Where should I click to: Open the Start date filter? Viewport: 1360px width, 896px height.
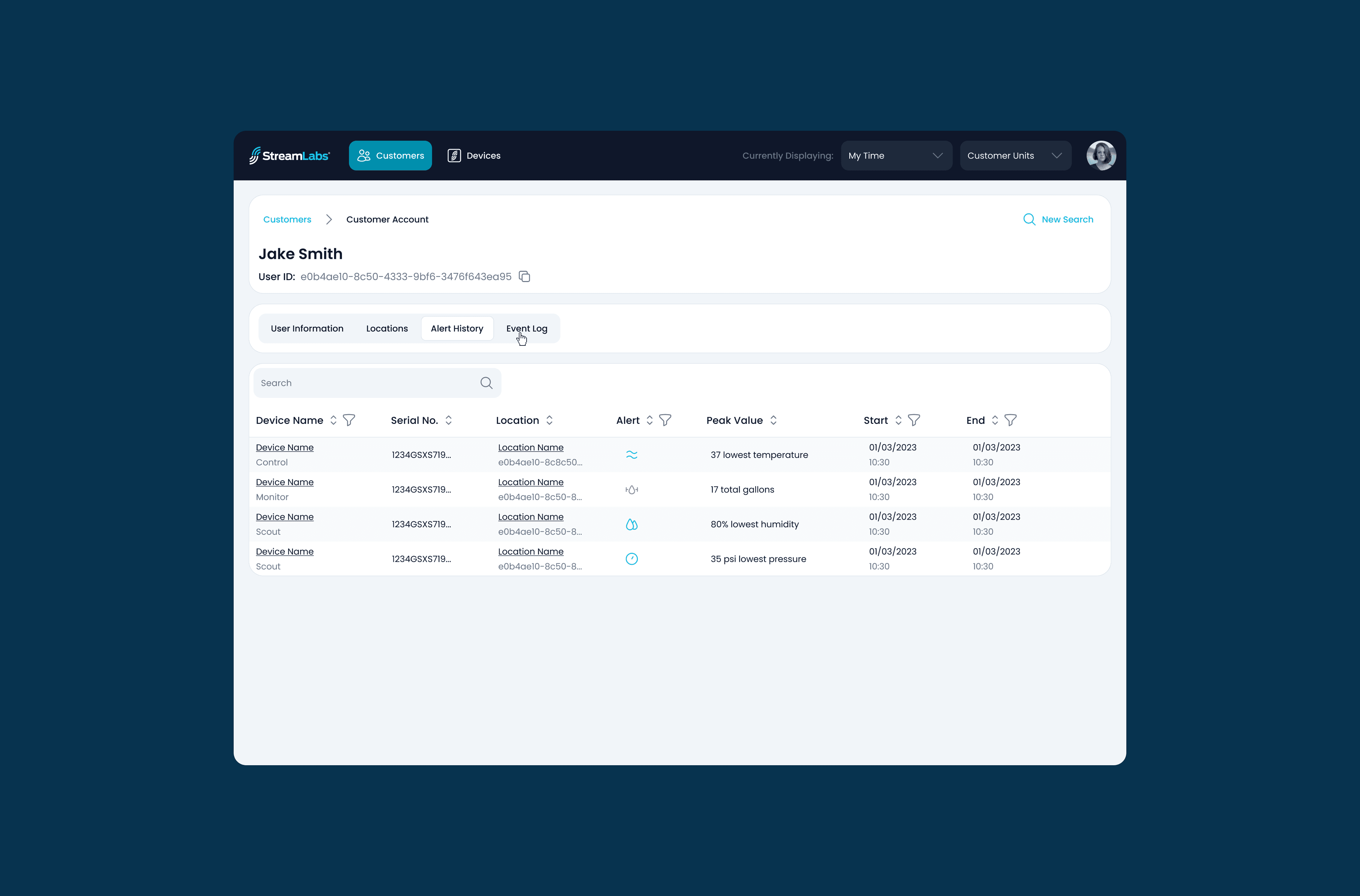(x=913, y=420)
